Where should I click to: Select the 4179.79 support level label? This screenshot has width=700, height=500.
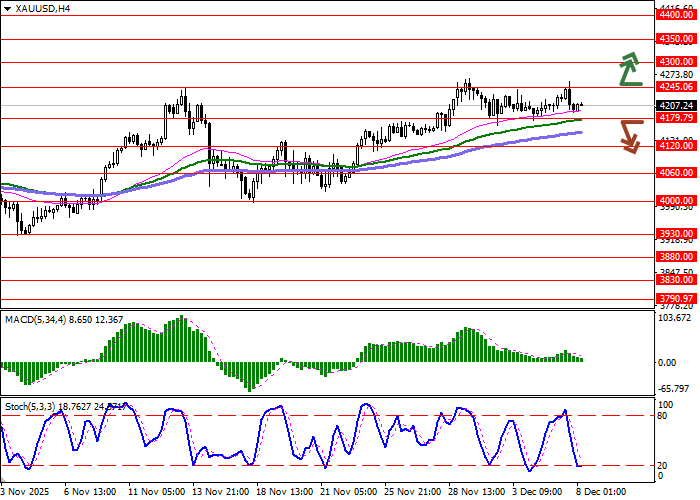676,118
